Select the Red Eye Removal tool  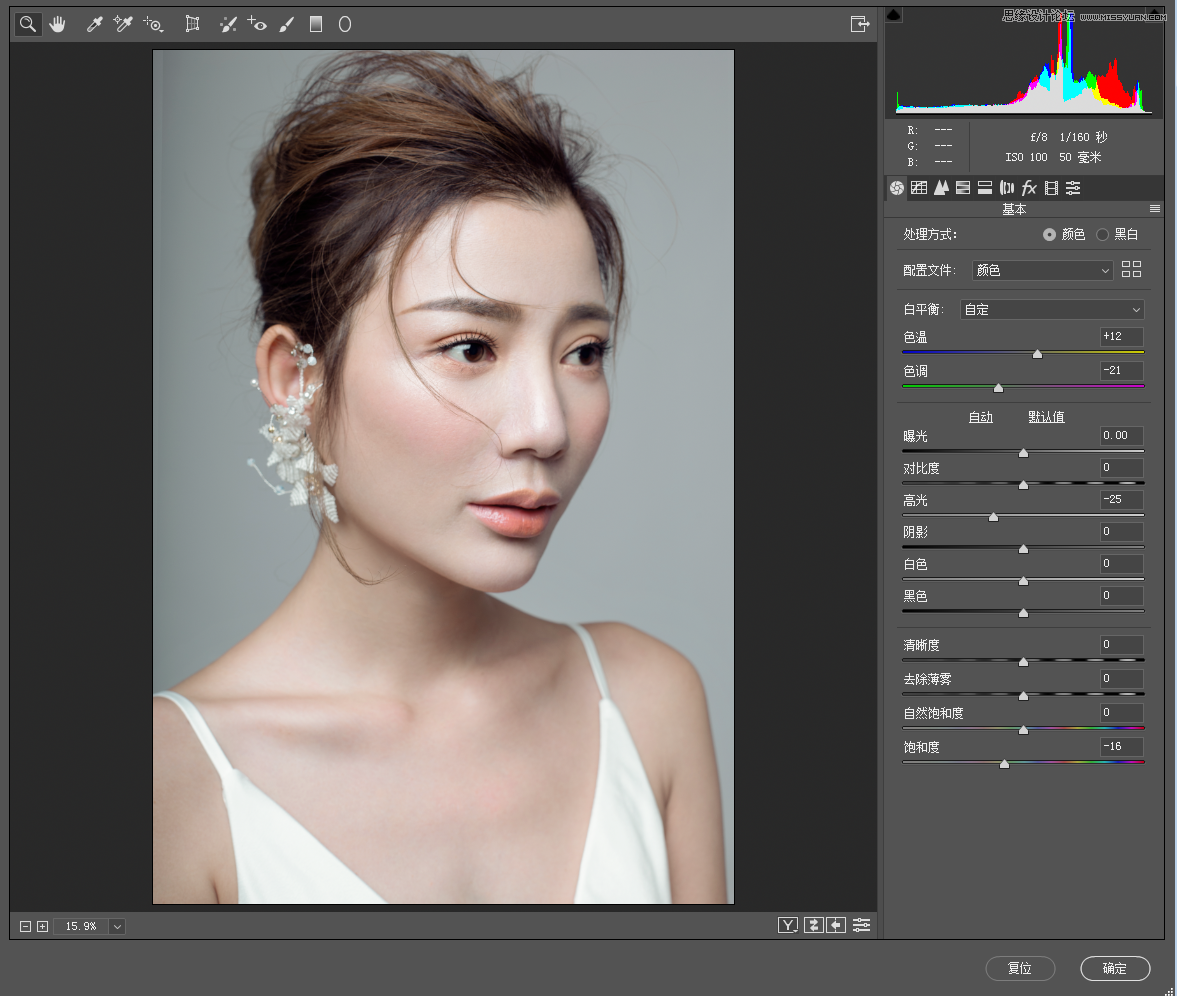(257, 24)
